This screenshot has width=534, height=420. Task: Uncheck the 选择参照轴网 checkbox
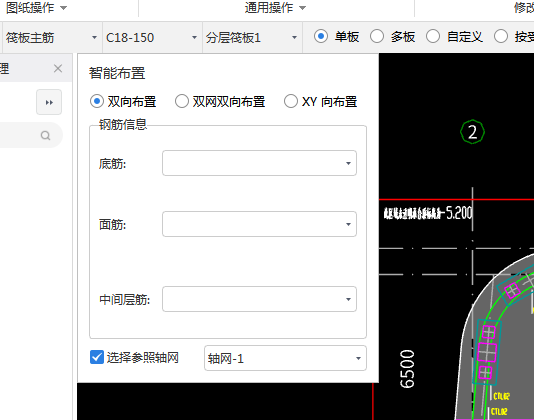(x=97, y=357)
